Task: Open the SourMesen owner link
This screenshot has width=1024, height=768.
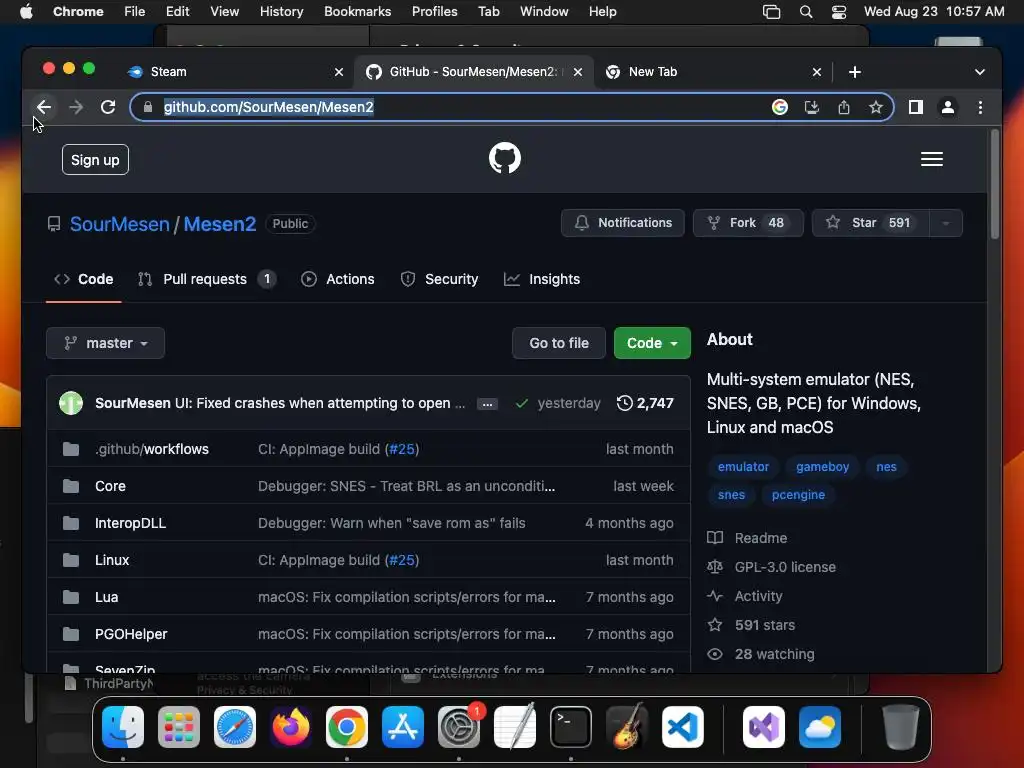Action: coord(120,224)
